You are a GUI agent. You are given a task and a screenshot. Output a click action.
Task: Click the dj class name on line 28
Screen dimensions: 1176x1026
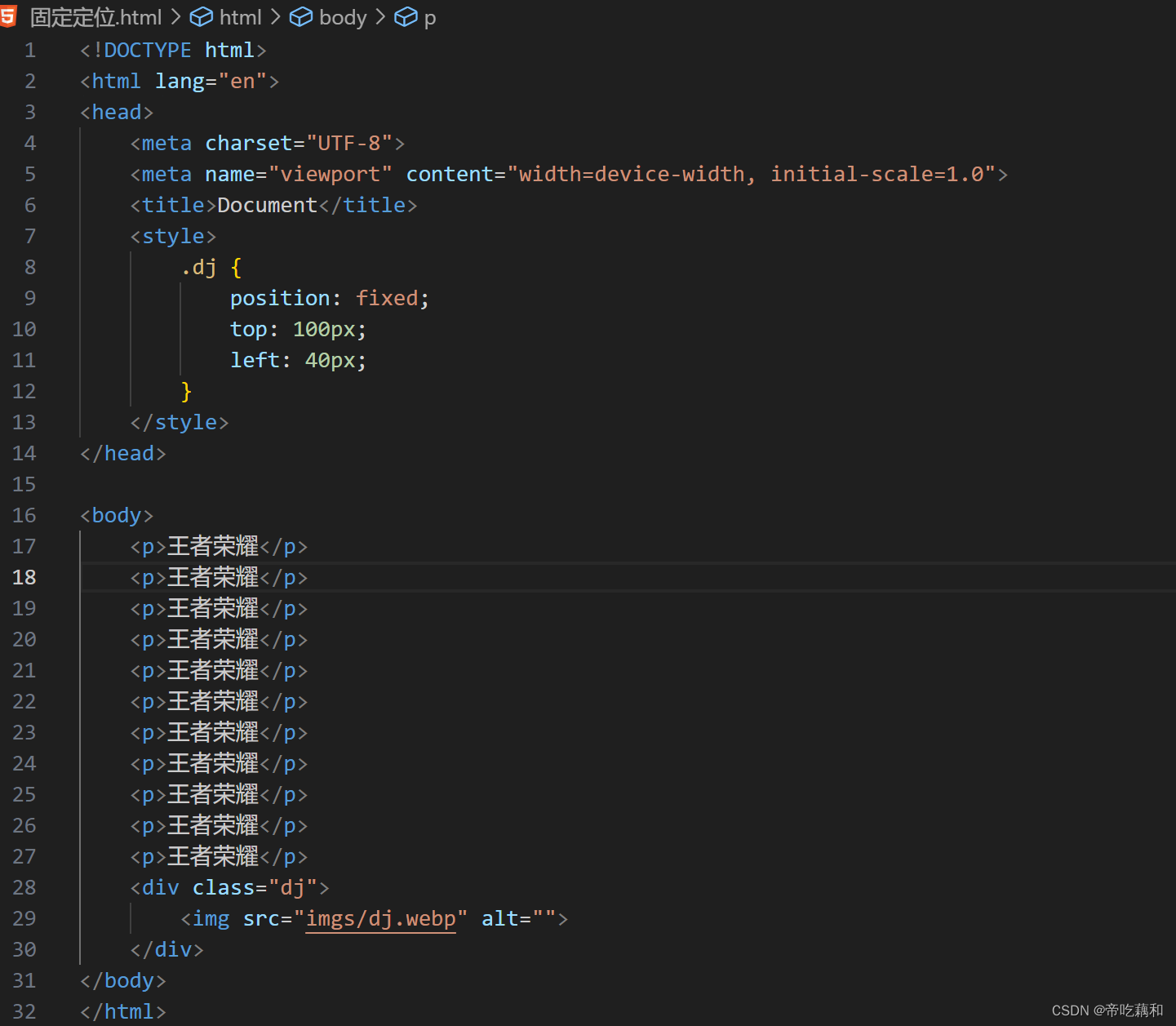point(294,887)
